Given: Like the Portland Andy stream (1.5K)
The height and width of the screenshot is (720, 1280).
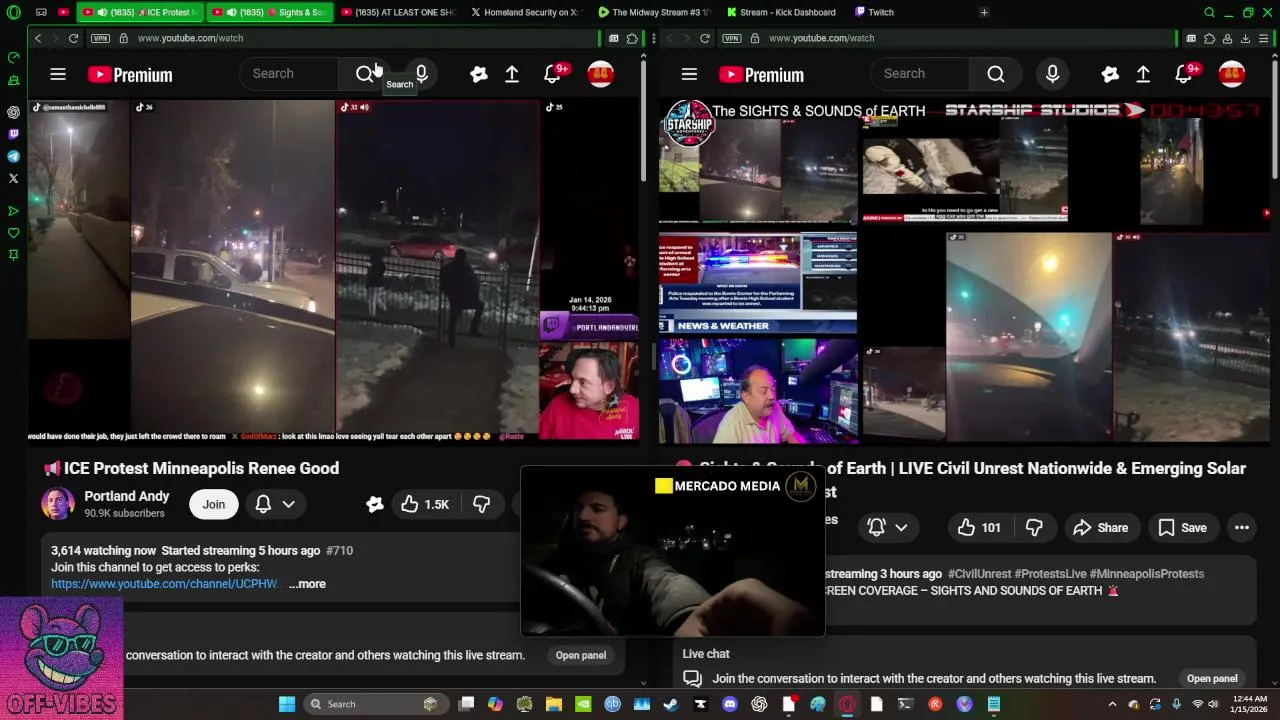Looking at the screenshot, I should pos(425,504).
